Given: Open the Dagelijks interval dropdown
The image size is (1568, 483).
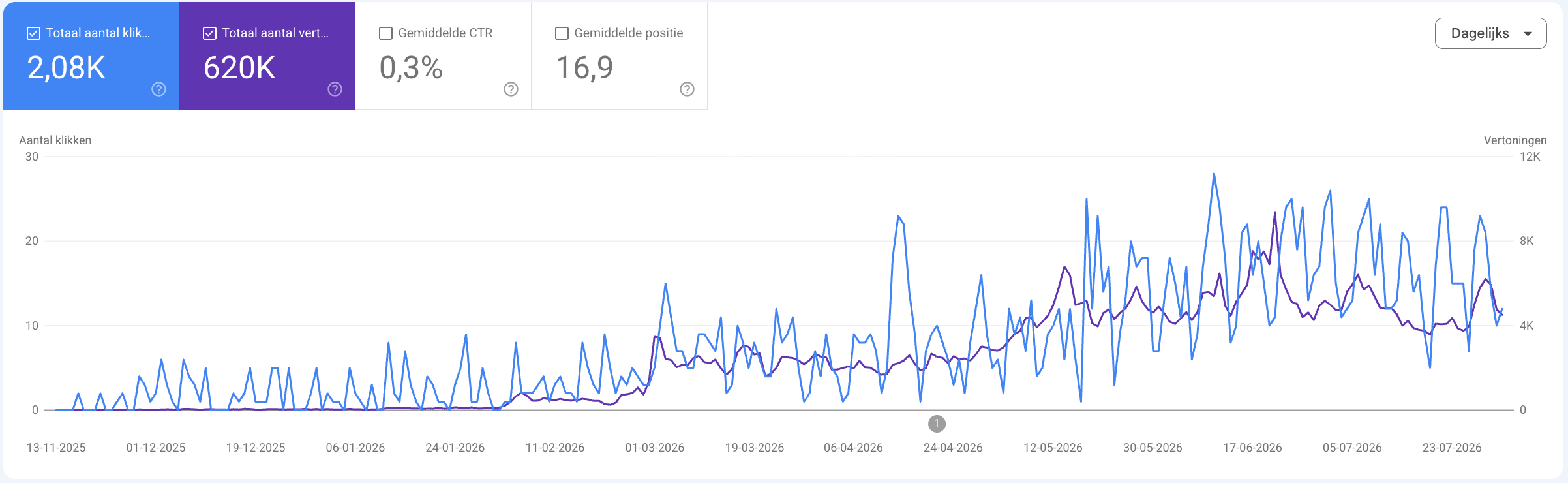Looking at the screenshot, I should pos(1490,33).
